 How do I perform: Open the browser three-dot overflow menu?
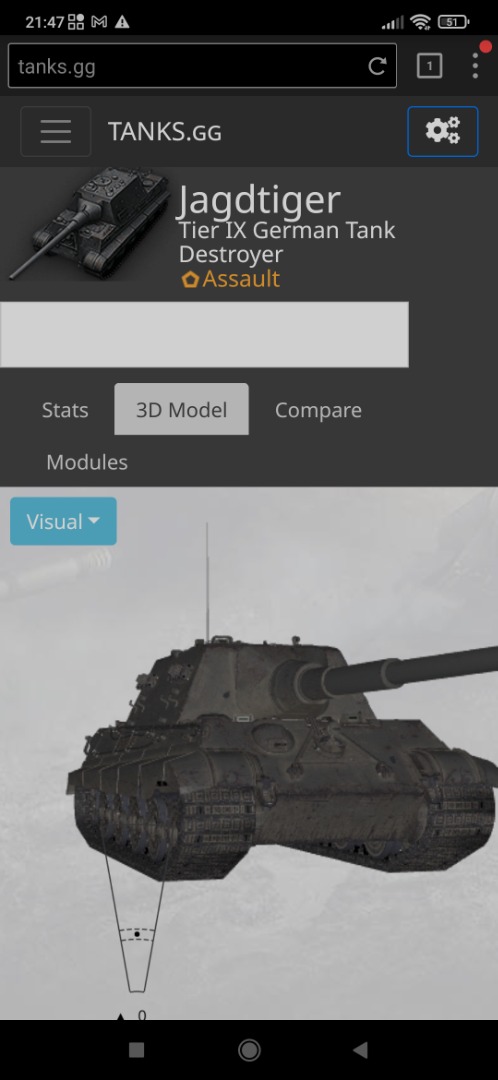click(475, 66)
